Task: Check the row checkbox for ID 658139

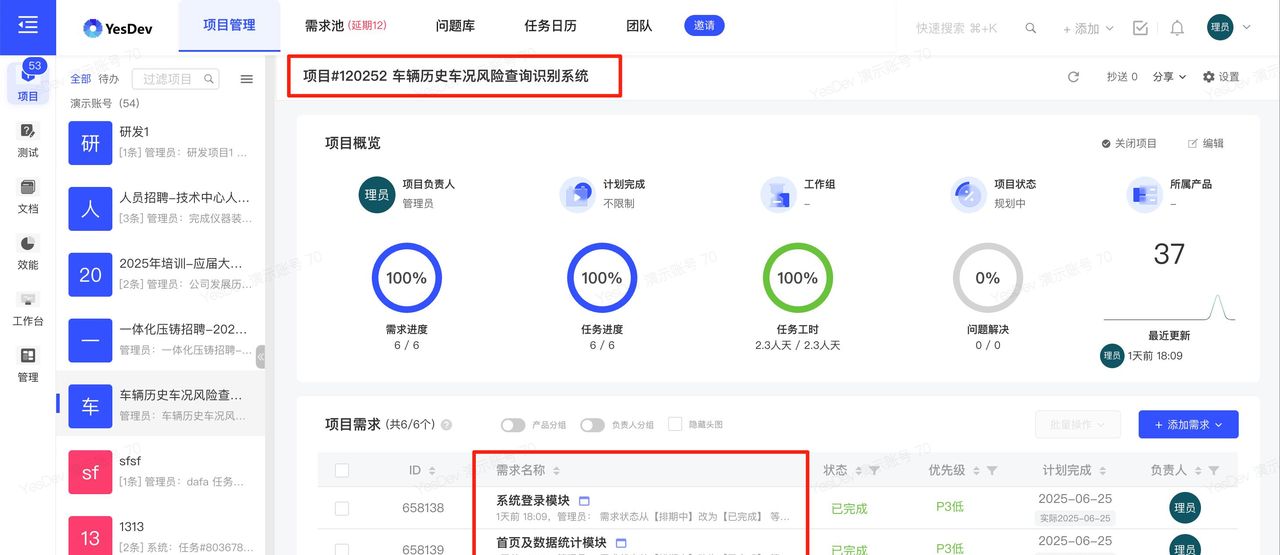Action: click(342, 549)
